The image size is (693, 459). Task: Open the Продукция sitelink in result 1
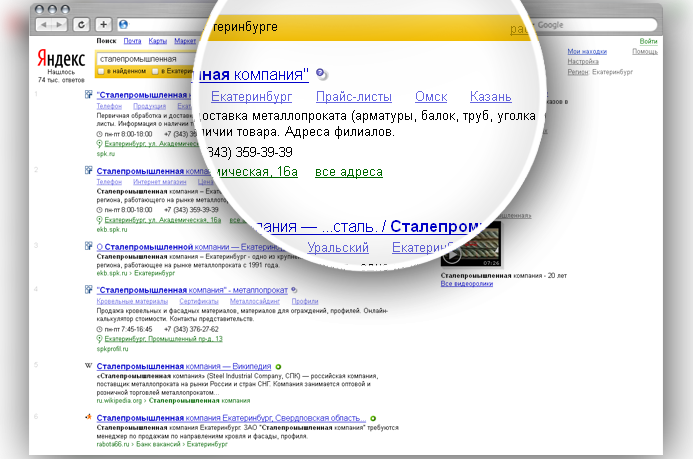pyautogui.click(x=149, y=106)
